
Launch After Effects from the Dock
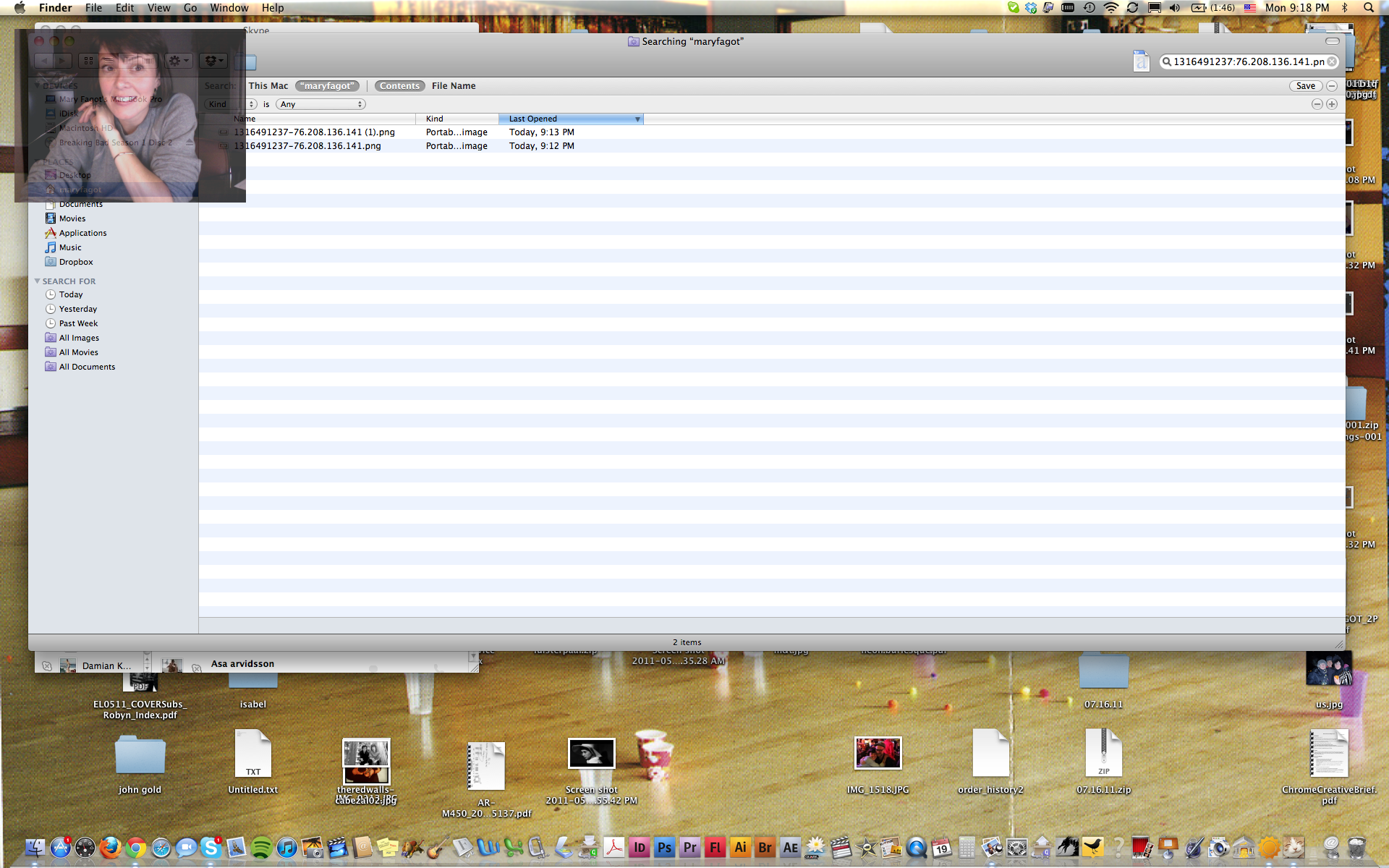[791, 847]
